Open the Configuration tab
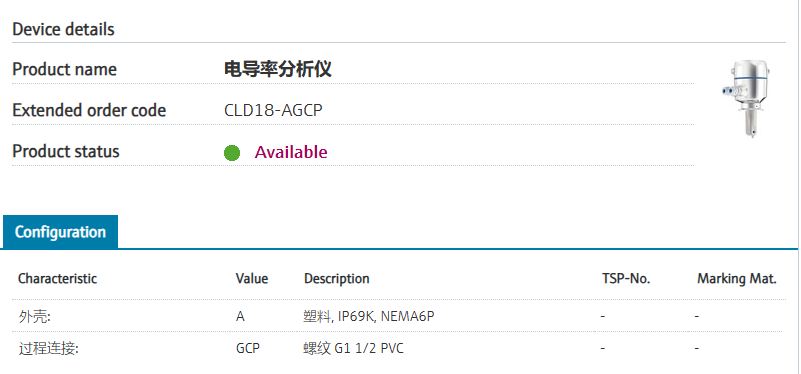Screen dimensions: 801x374 pos(60,232)
